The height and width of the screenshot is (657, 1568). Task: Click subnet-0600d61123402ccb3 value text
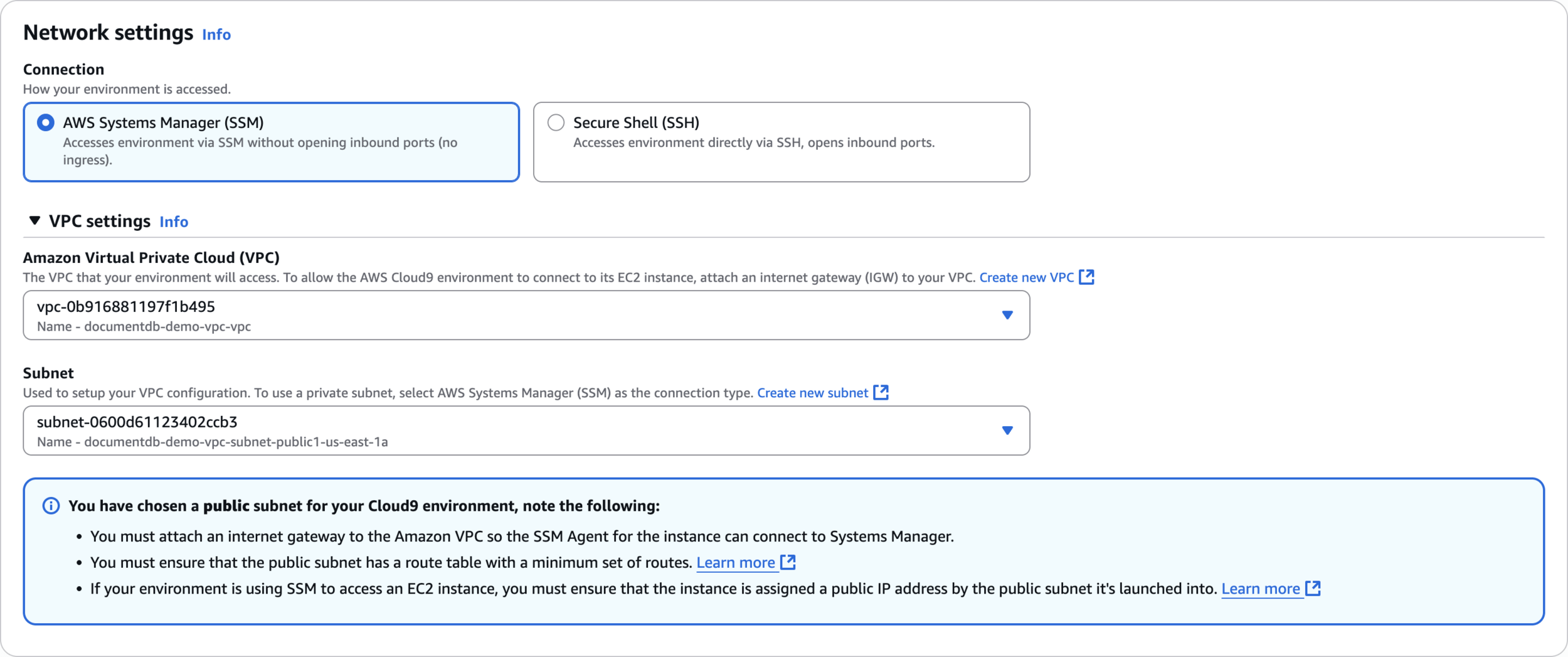[137, 422]
